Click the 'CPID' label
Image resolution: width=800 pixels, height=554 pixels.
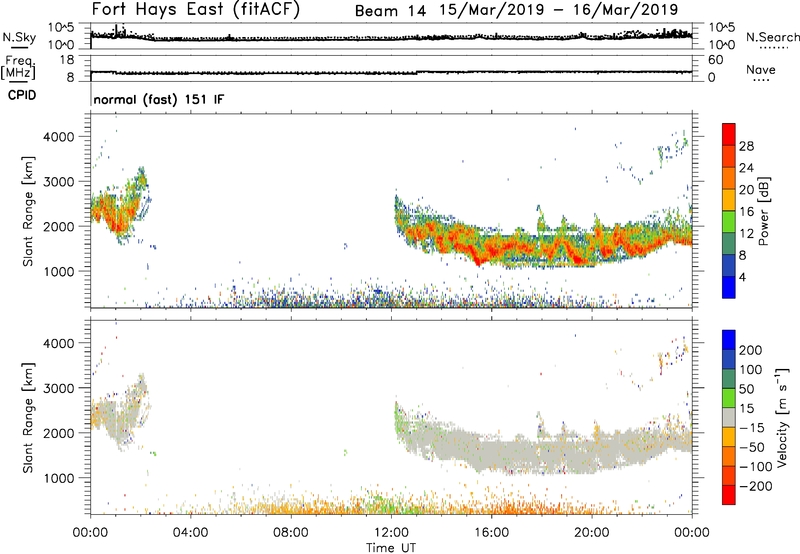click(22, 95)
